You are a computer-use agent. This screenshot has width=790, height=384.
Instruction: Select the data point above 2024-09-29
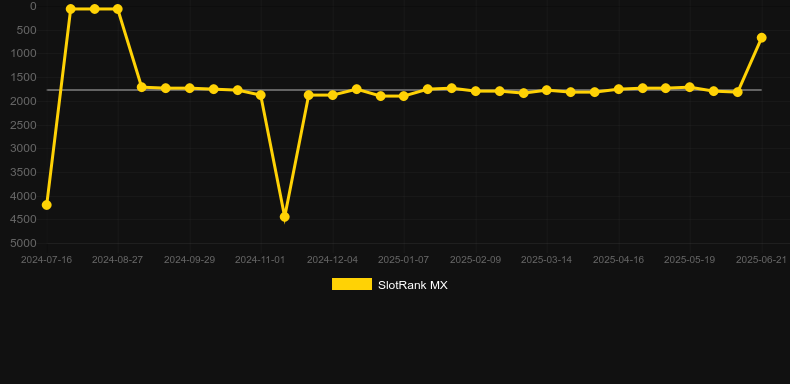(189, 88)
